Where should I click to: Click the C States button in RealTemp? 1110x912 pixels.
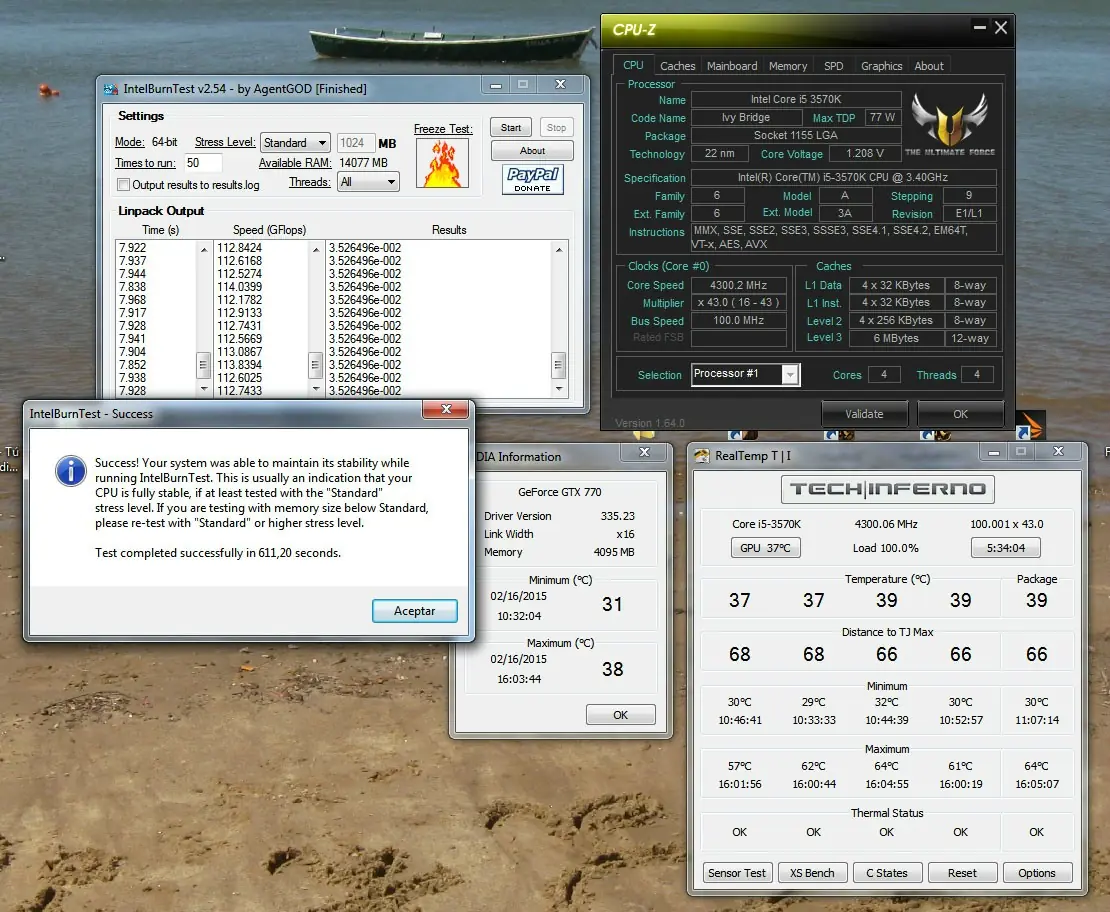(887, 873)
